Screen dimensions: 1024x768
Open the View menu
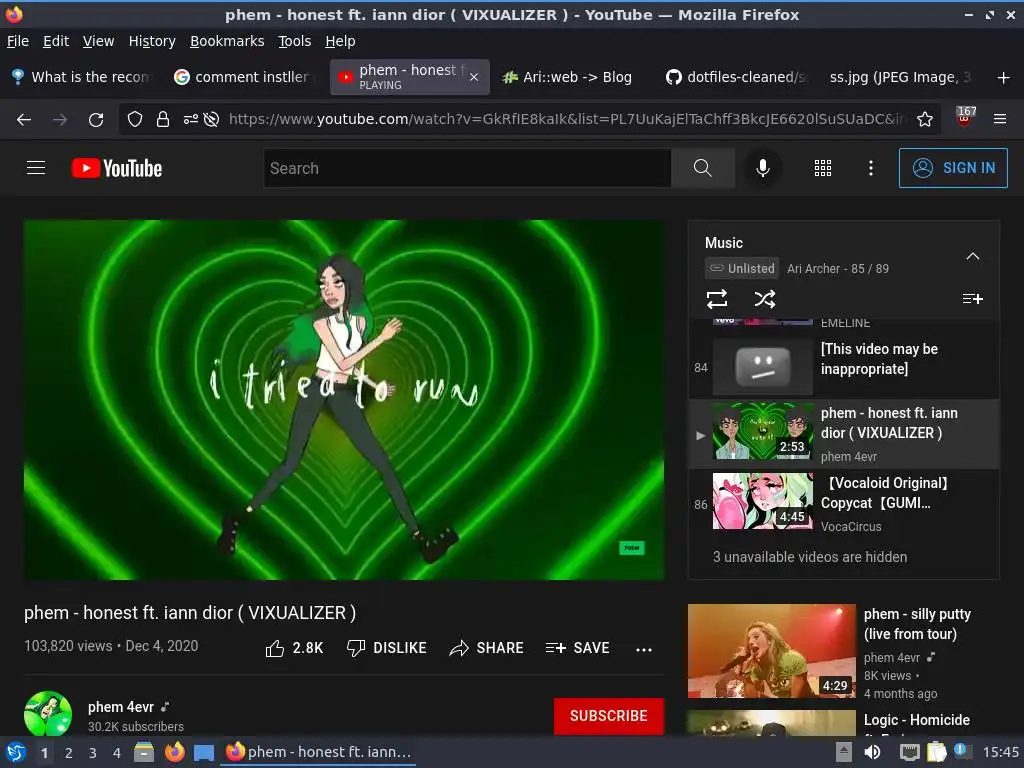pos(98,41)
